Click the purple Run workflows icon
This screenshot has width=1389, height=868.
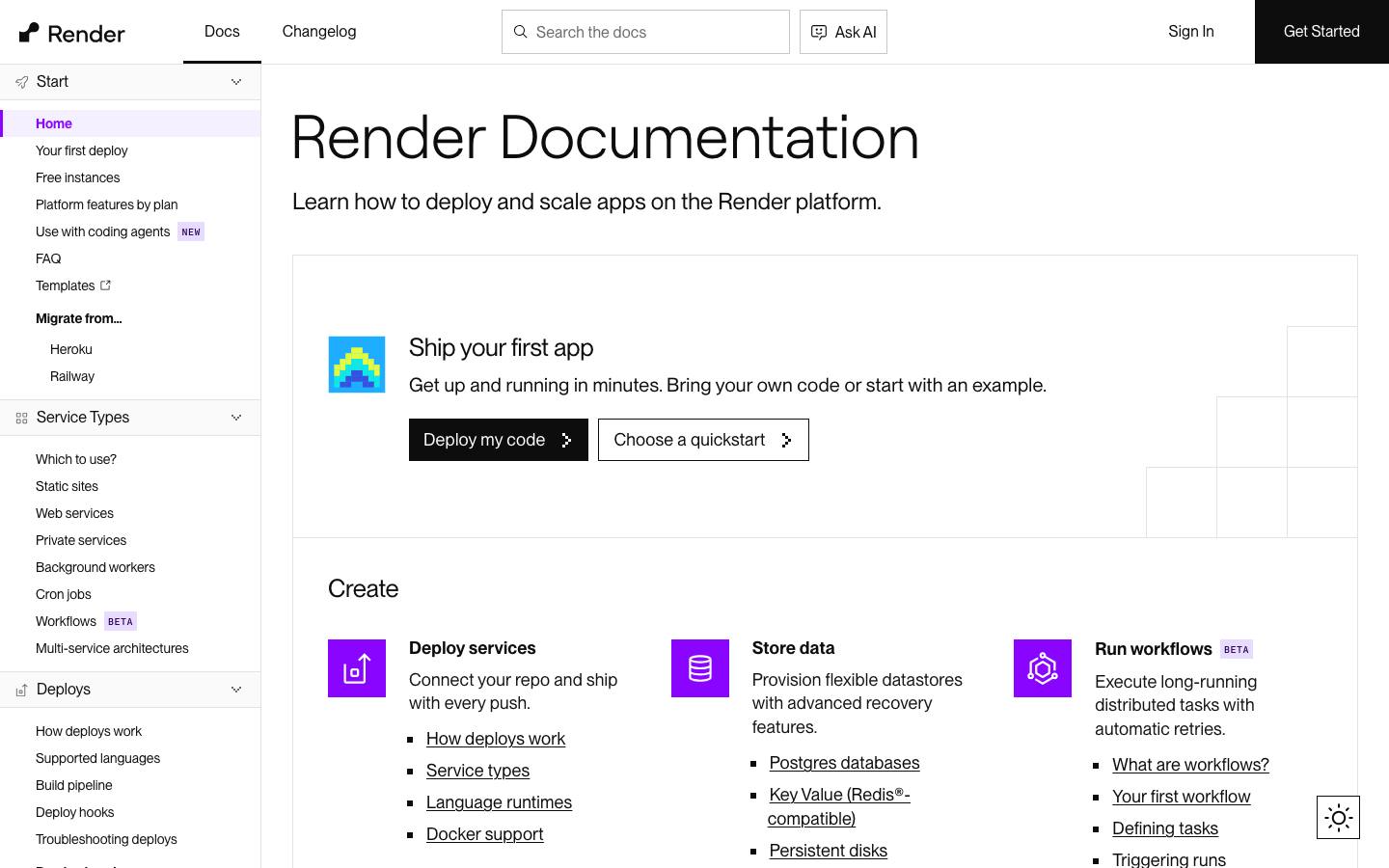[x=1043, y=668]
